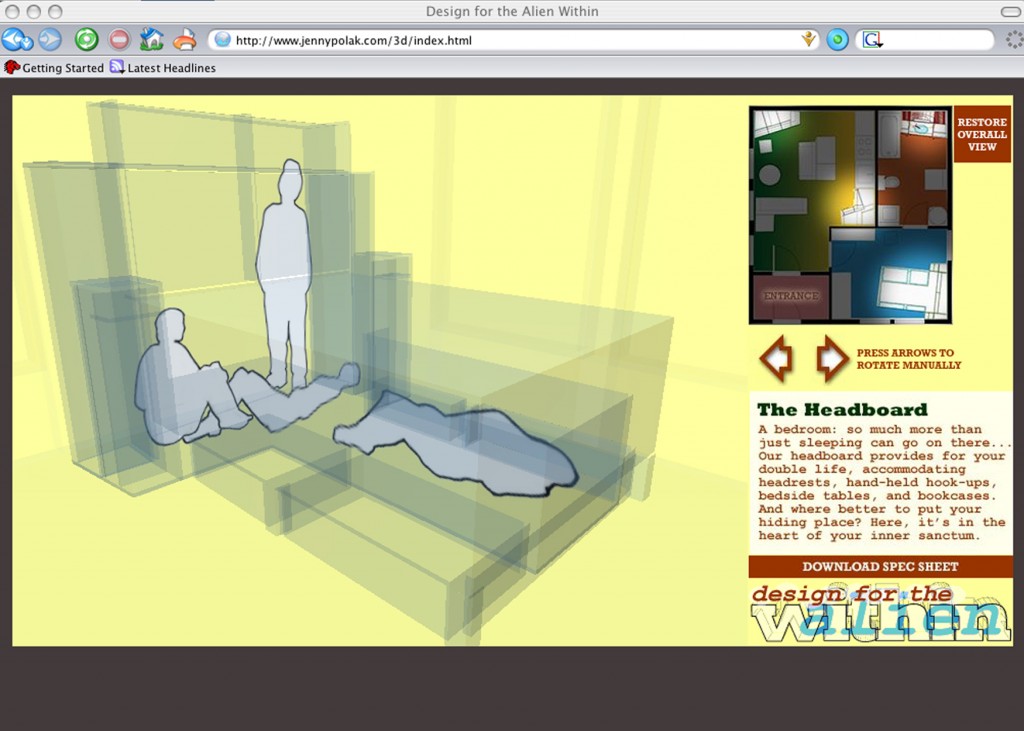The image size is (1024, 731).
Task: Click the URL address field
Action: click(x=500, y=41)
